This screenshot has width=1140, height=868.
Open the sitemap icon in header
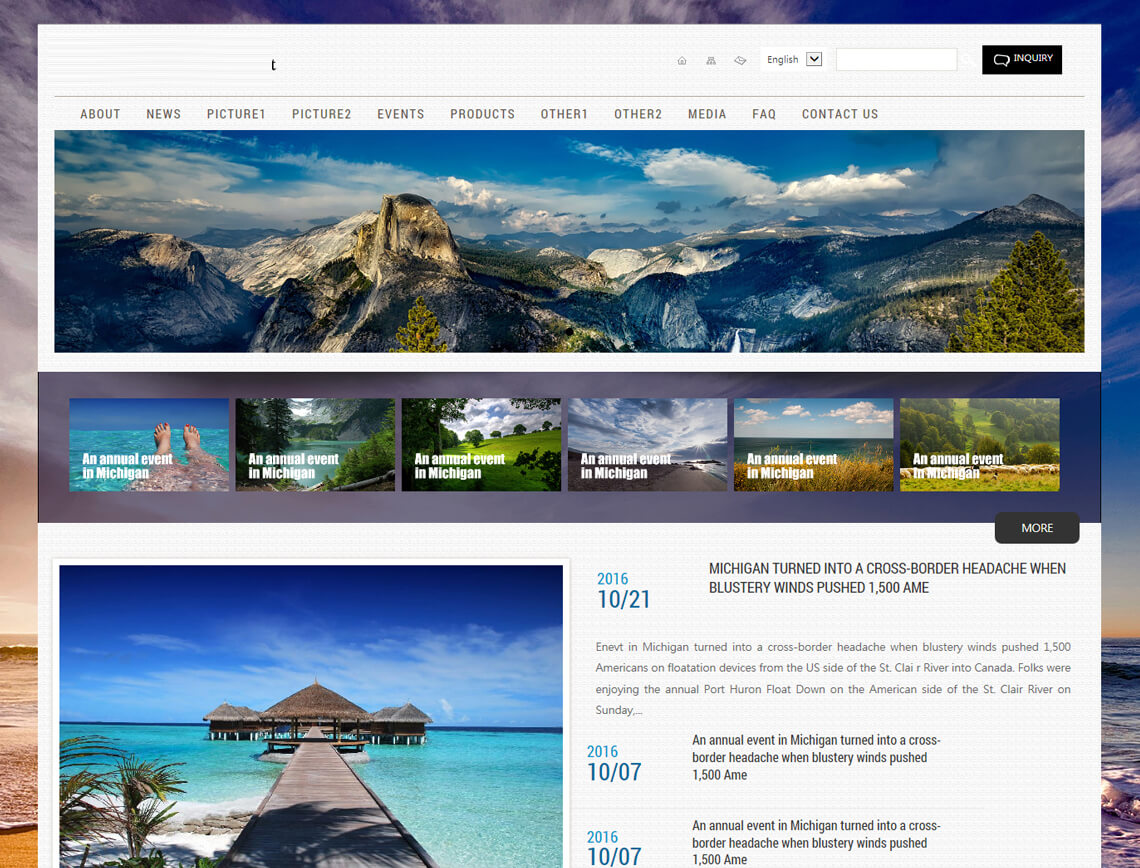711,61
